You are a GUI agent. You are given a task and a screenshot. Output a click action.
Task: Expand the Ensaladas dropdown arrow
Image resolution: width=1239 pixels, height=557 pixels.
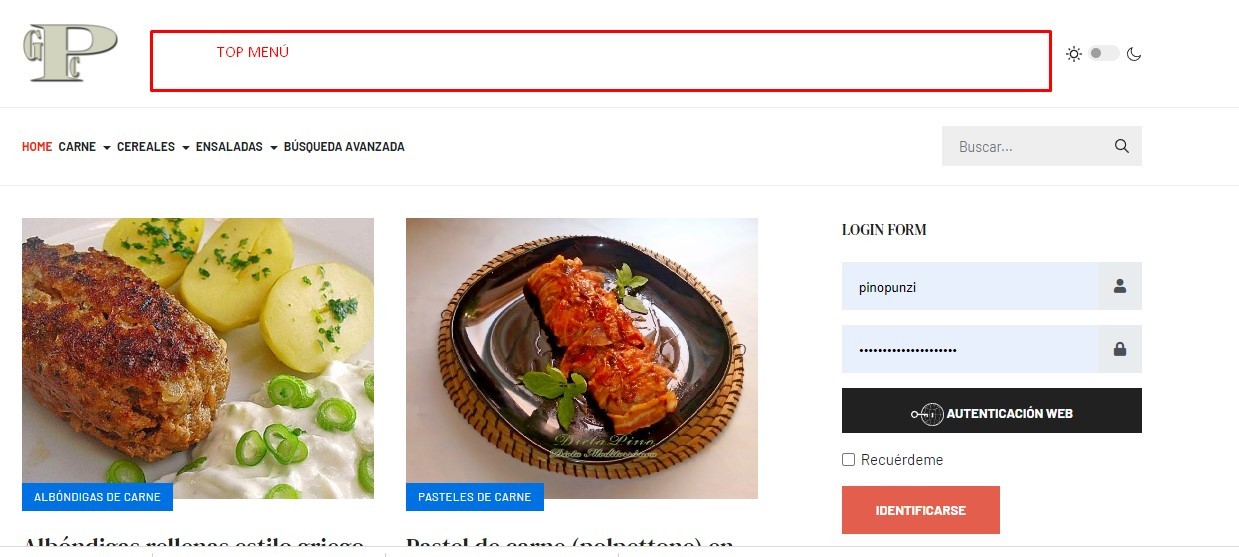pyautogui.click(x=274, y=148)
